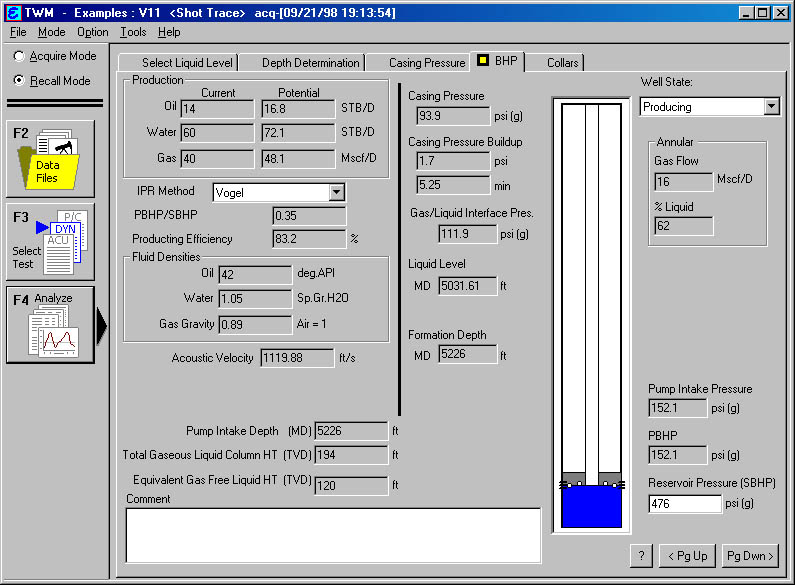Click the question mark help button
795x585 pixels.
click(x=642, y=556)
